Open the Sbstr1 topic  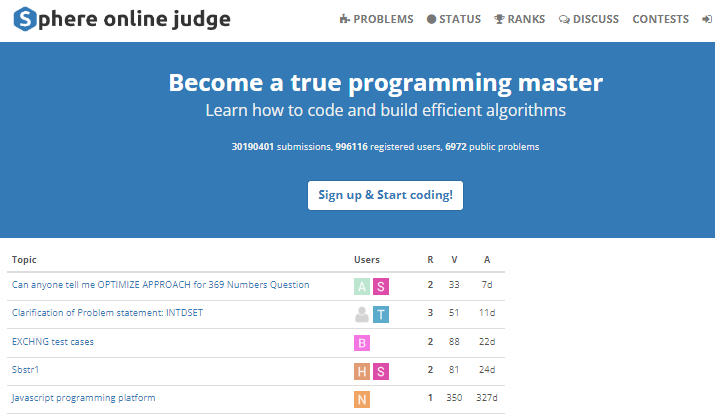(x=26, y=369)
